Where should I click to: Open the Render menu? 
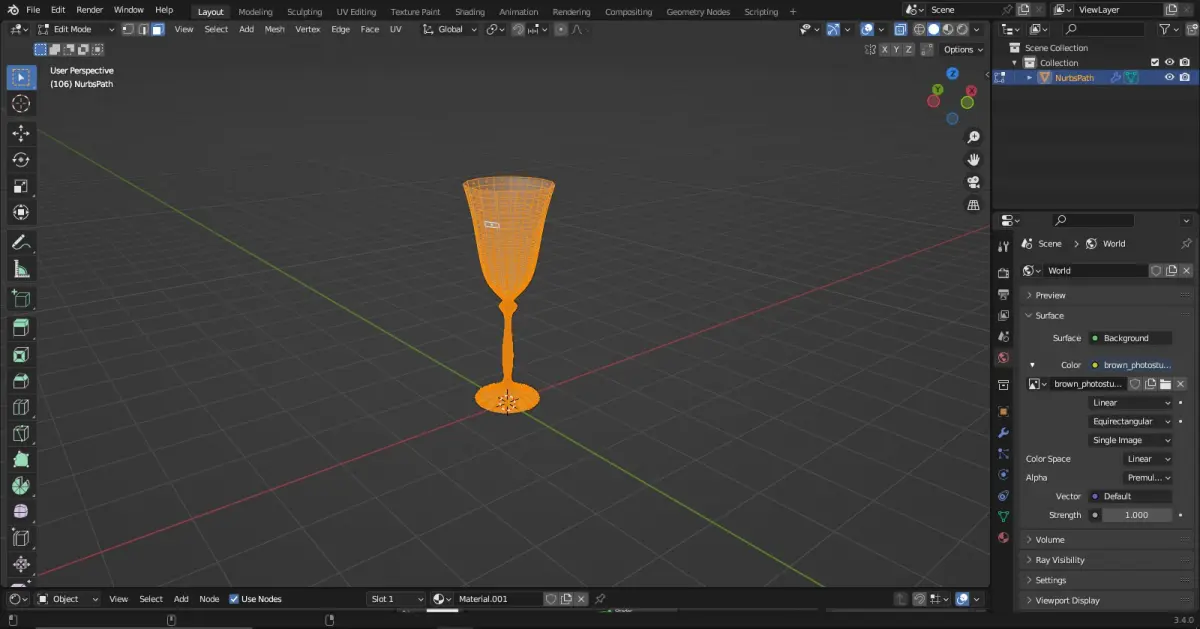coord(90,10)
